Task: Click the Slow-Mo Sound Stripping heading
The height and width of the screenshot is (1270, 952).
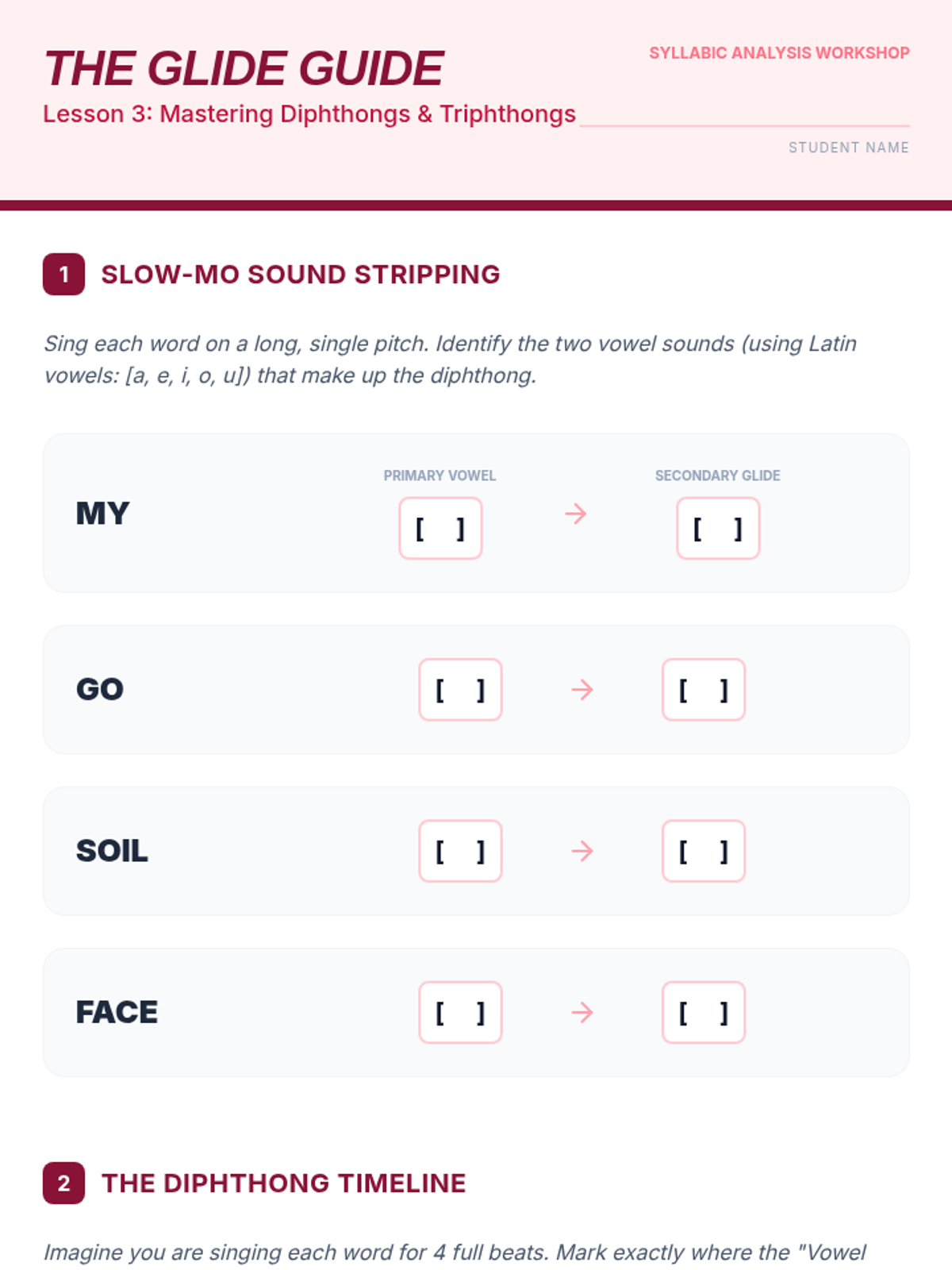Action: click(301, 275)
